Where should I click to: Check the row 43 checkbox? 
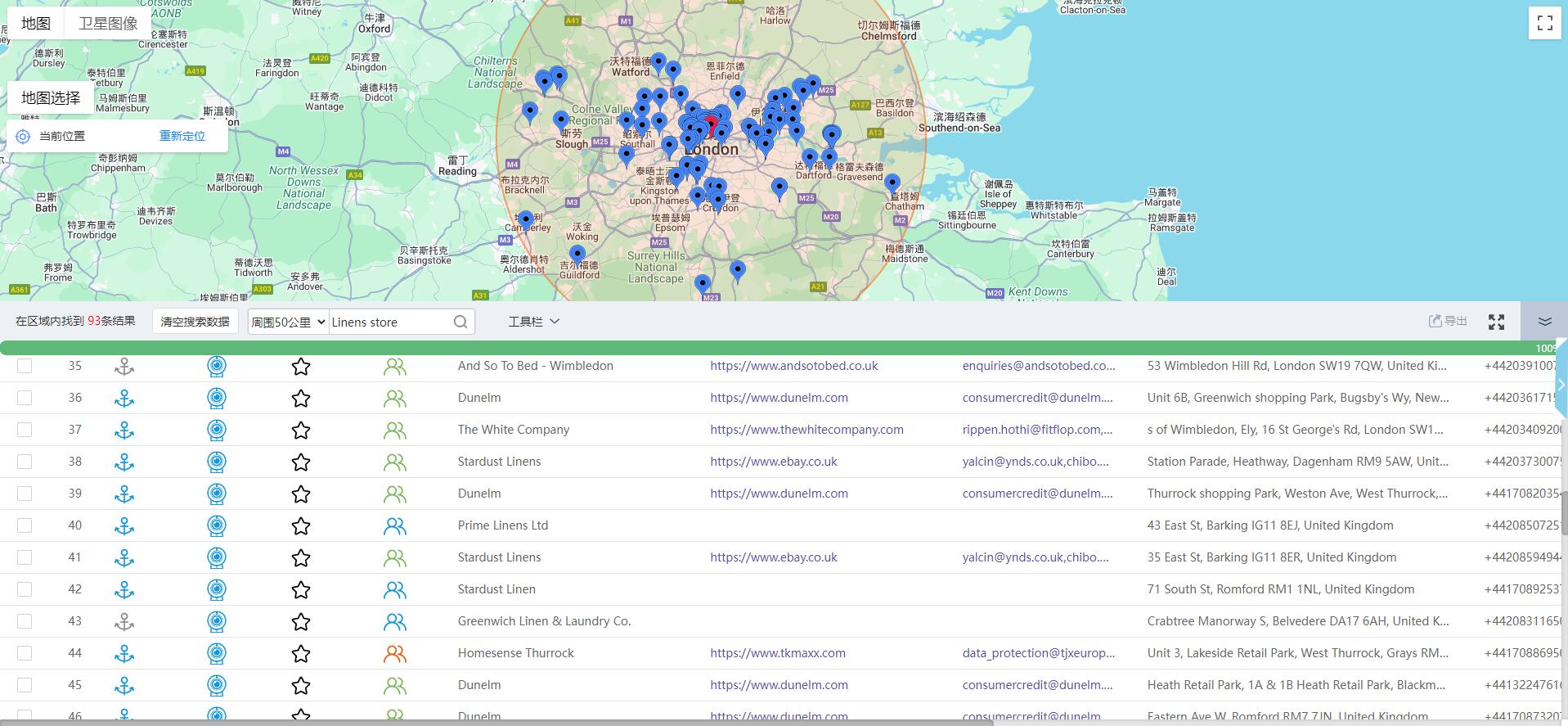(25, 621)
